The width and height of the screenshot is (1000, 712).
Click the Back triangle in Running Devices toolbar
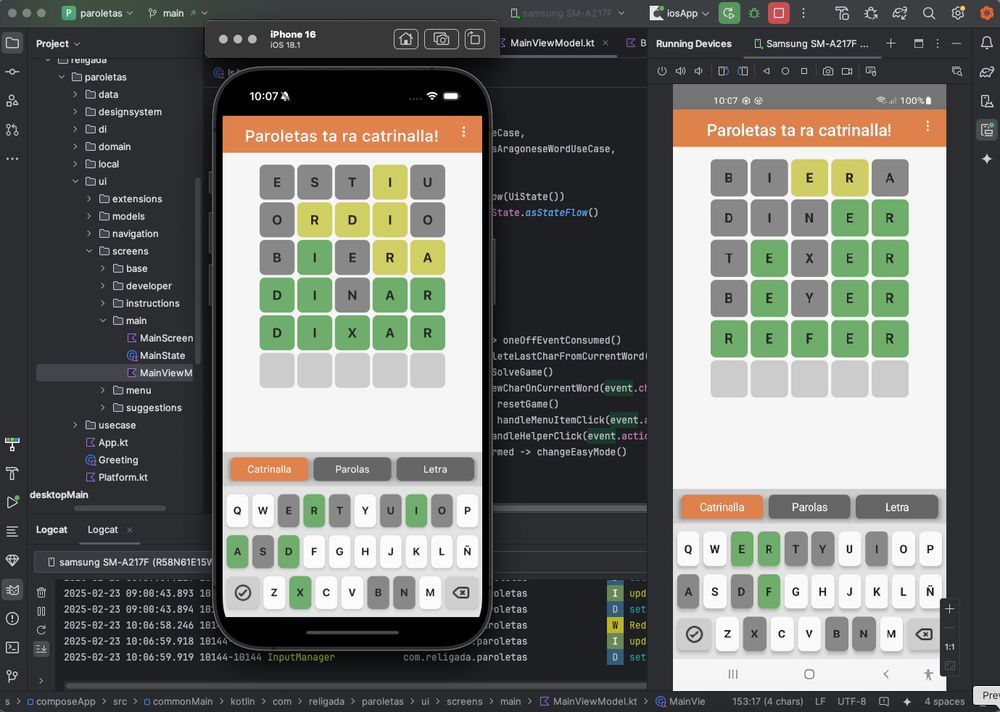(767, 71)
